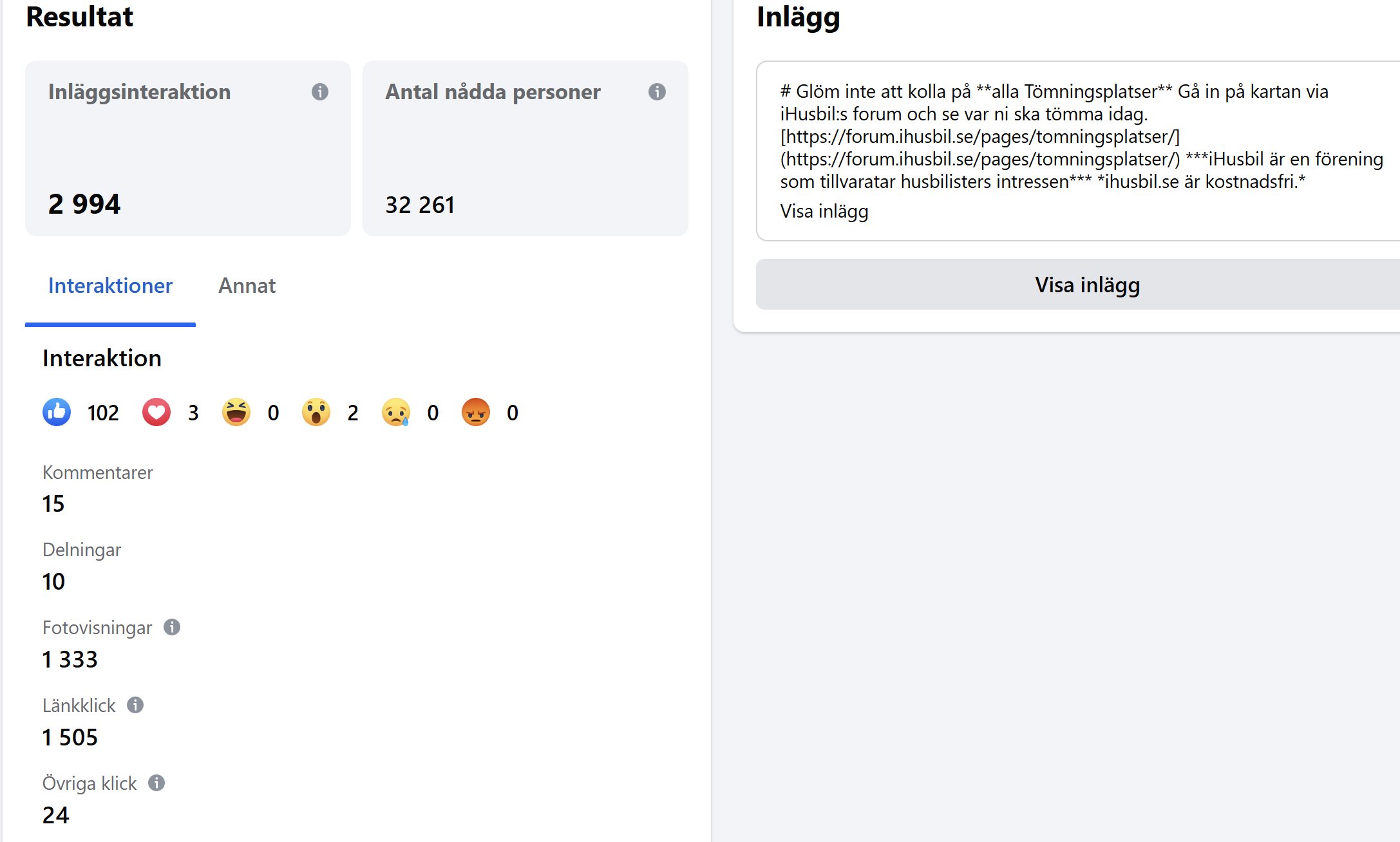Image resolution: width=1400 pixels, height=842 pixels.
Task: Click the crying Sad reaction icon
Action: click(396, 412)
